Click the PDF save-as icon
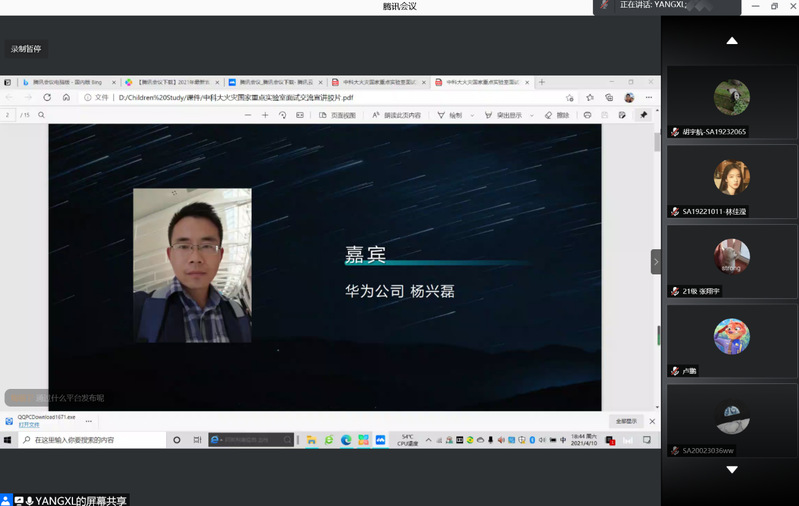799x506 pixels. coord(622,115)
